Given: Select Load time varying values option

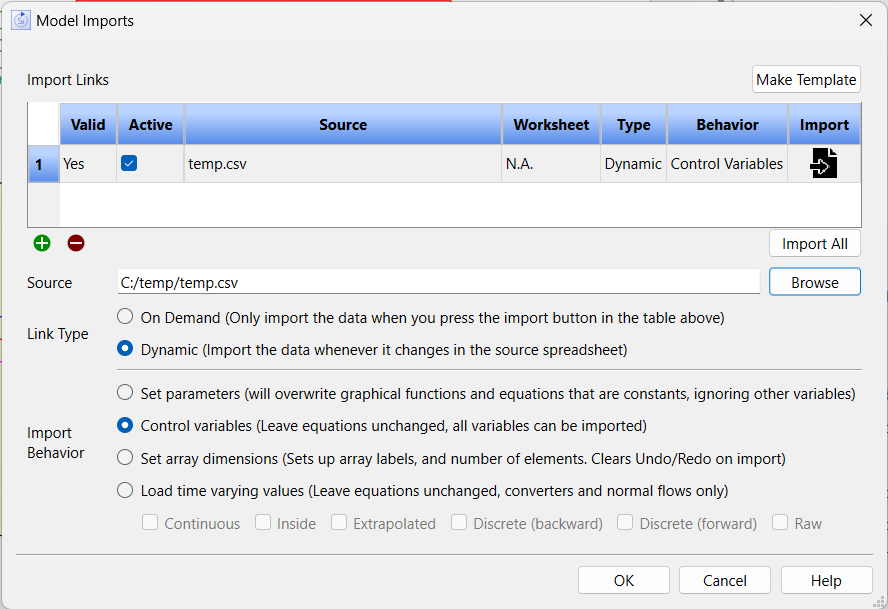Looking at the screenshot, I should tap(125, 490).
